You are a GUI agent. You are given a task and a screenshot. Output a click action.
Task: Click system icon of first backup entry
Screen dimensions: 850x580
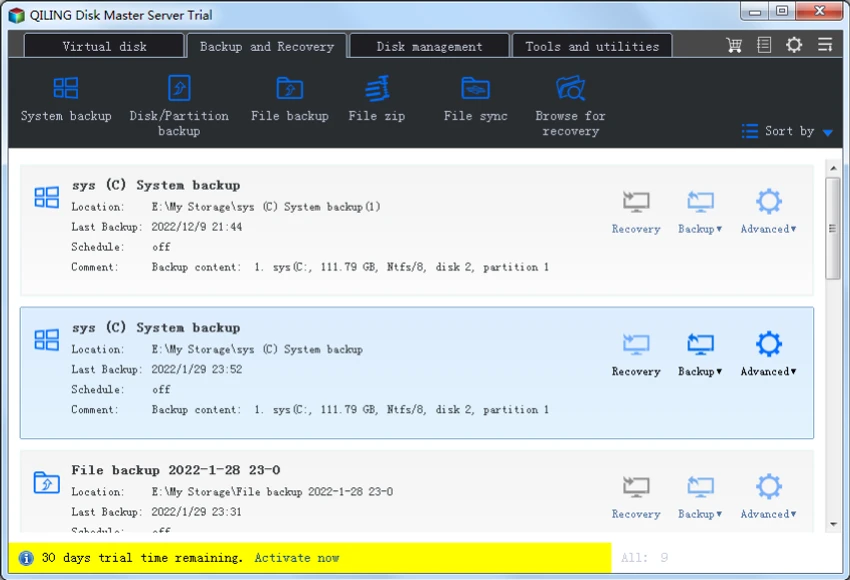click(x=47, y=197)
